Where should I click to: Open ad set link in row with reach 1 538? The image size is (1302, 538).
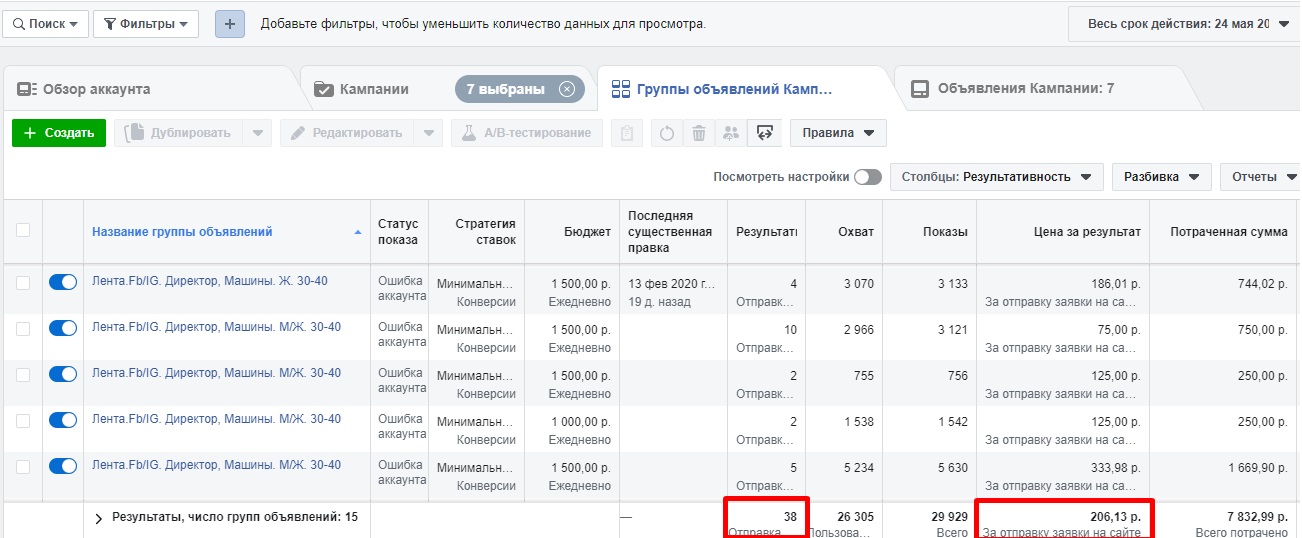[x=216, y=419]
